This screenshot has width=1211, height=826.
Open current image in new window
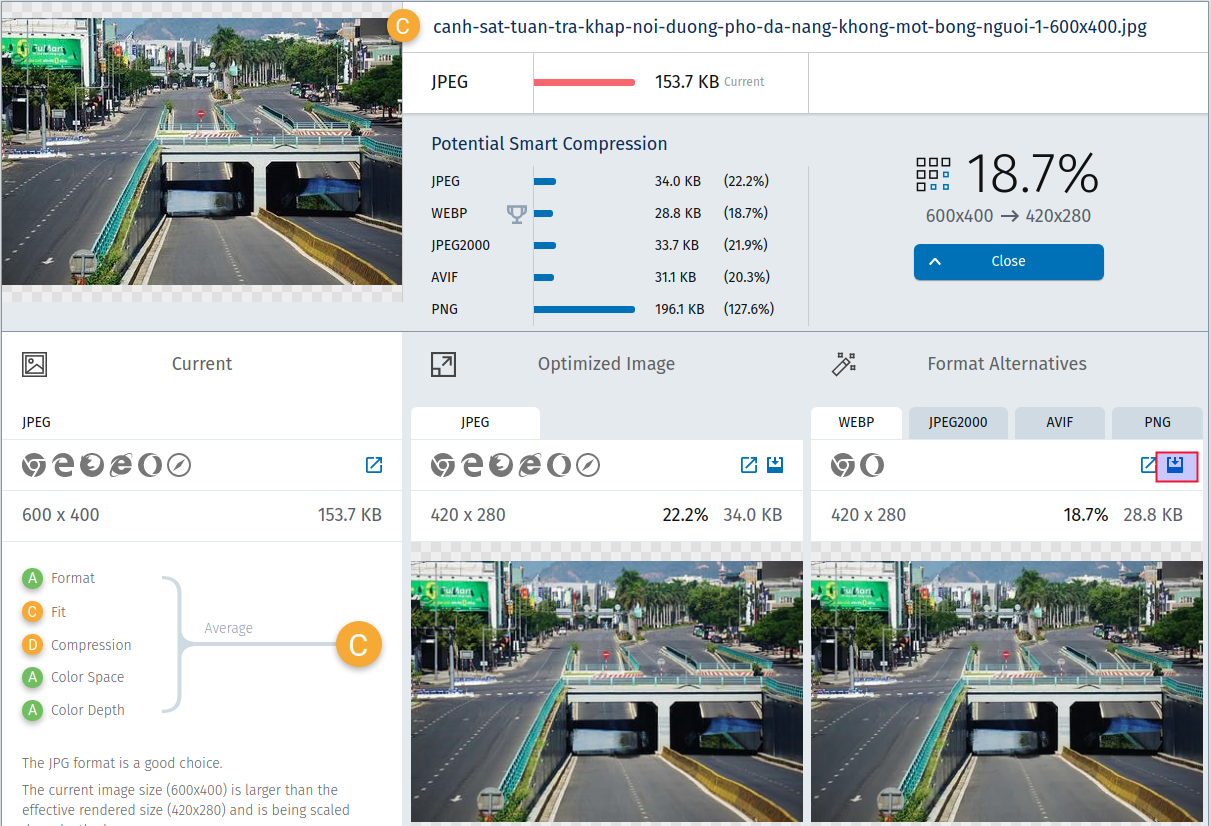[x=374, y=465]
